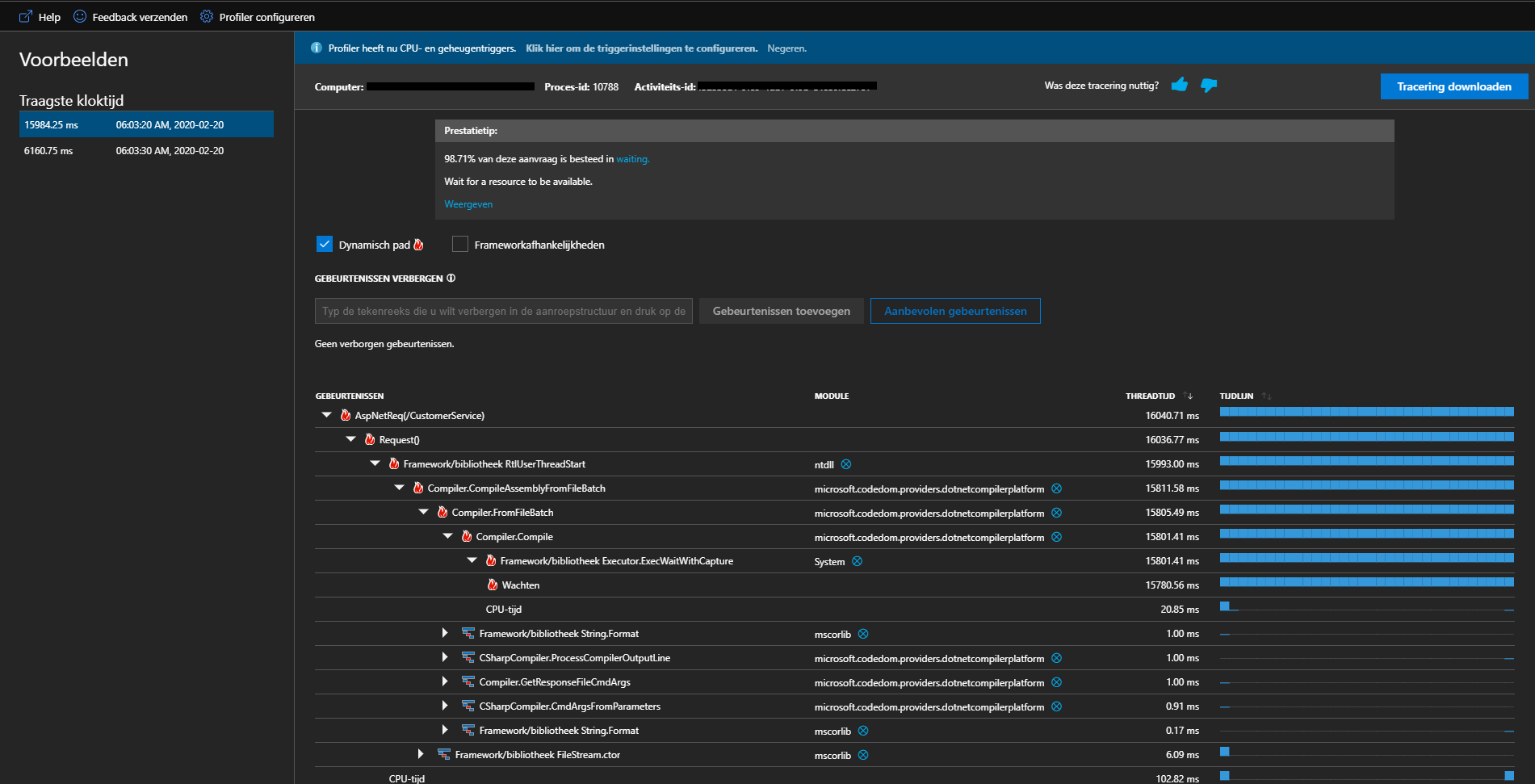Click the AspNetReq timeline bar
This screenshot has height=784, width=1535.
coord(1366,412)
